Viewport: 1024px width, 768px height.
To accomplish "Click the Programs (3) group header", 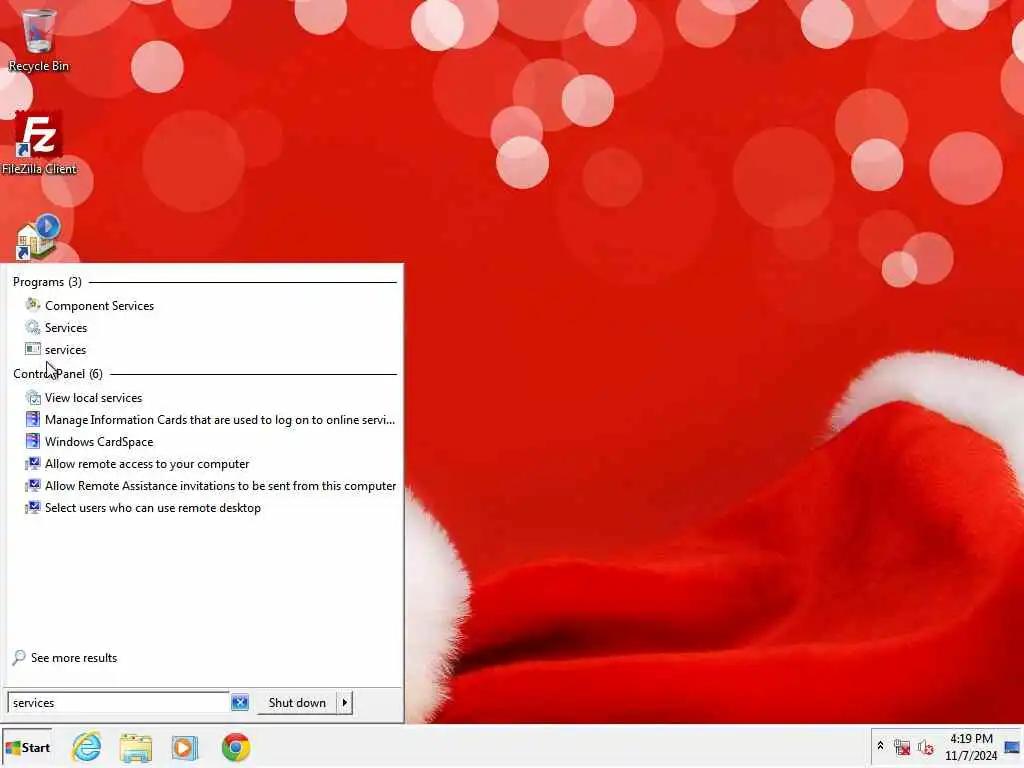I will [x=47, y=282].
